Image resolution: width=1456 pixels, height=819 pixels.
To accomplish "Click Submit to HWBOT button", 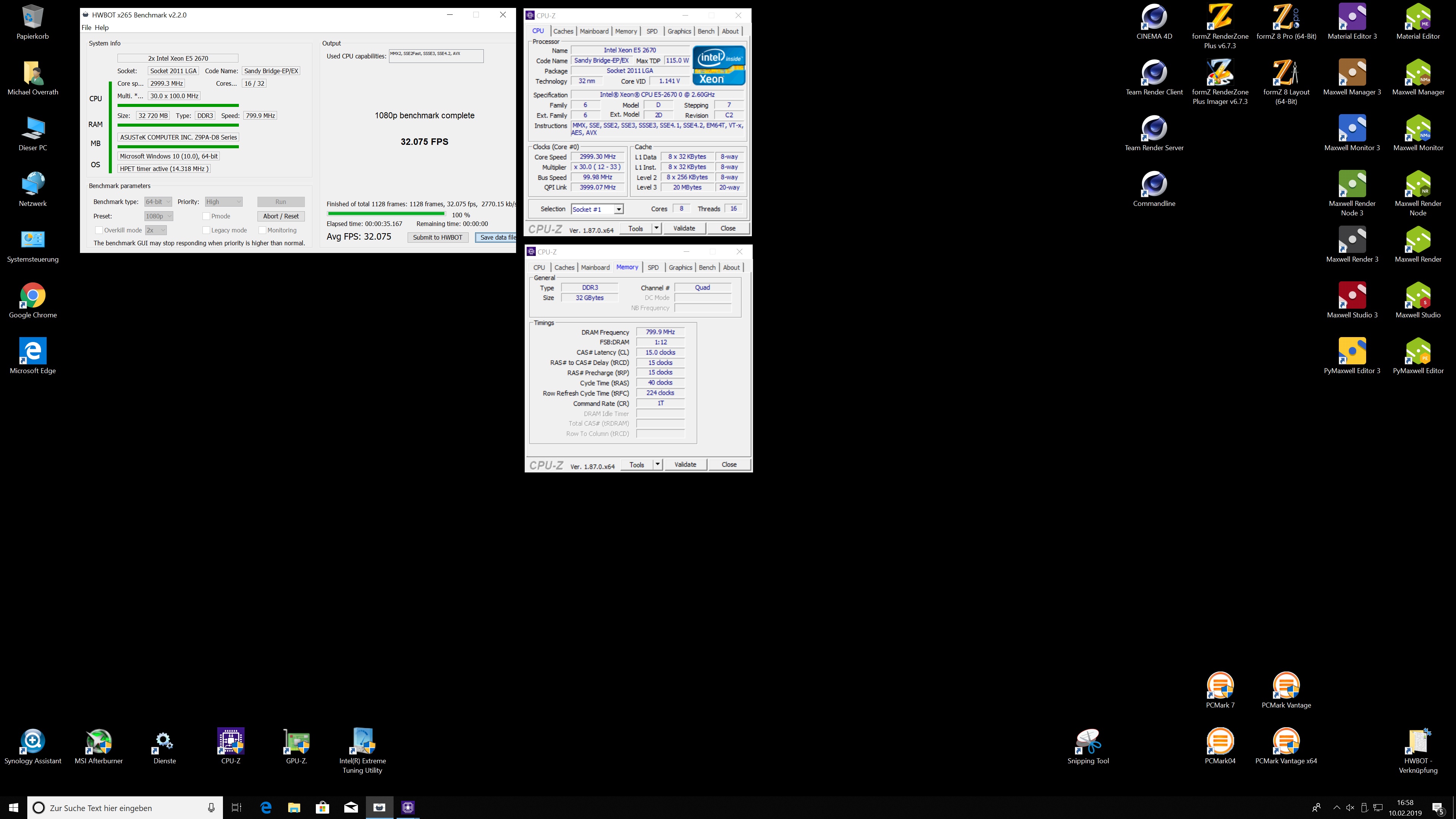I will (438, 237).
